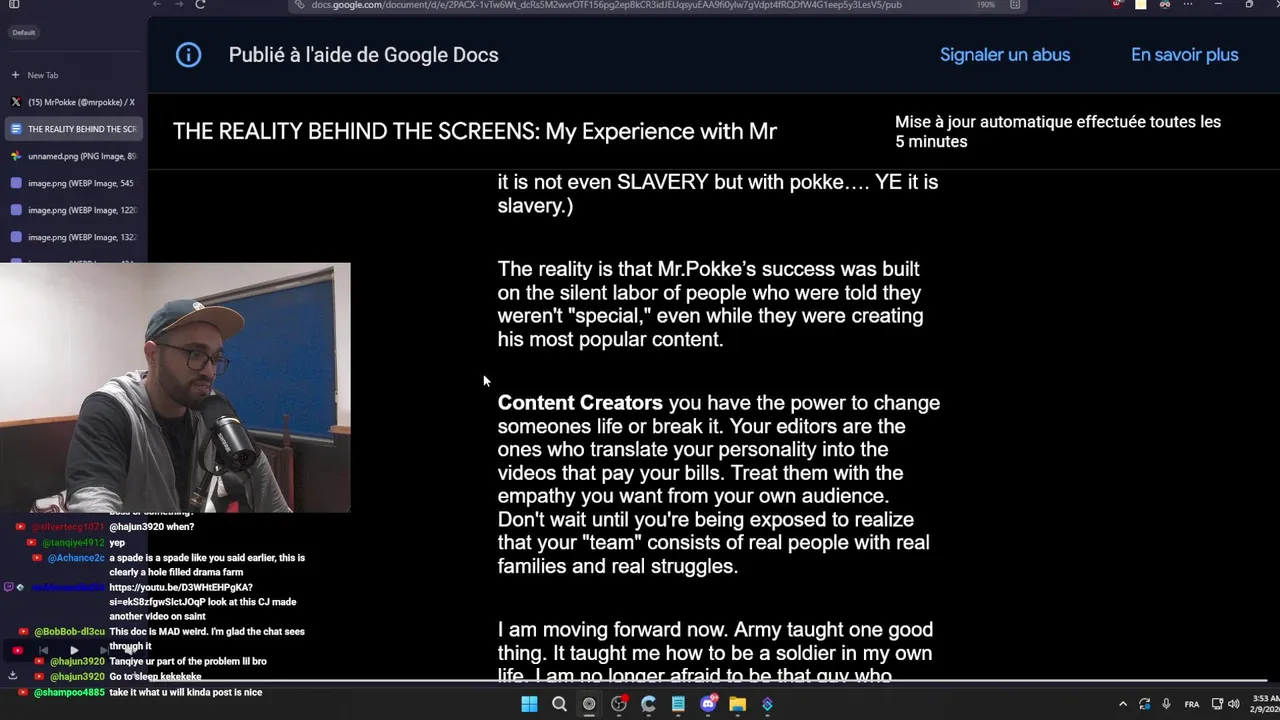The image size is (1280, 720).
Task: Click the browser reload icon
Action: click(200, 5)
